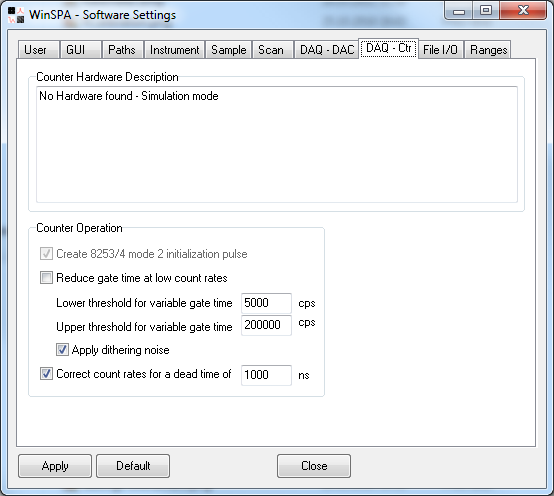554x496 pixels.
Task: Click the Close button at bottom
Action: pos(314,466)
